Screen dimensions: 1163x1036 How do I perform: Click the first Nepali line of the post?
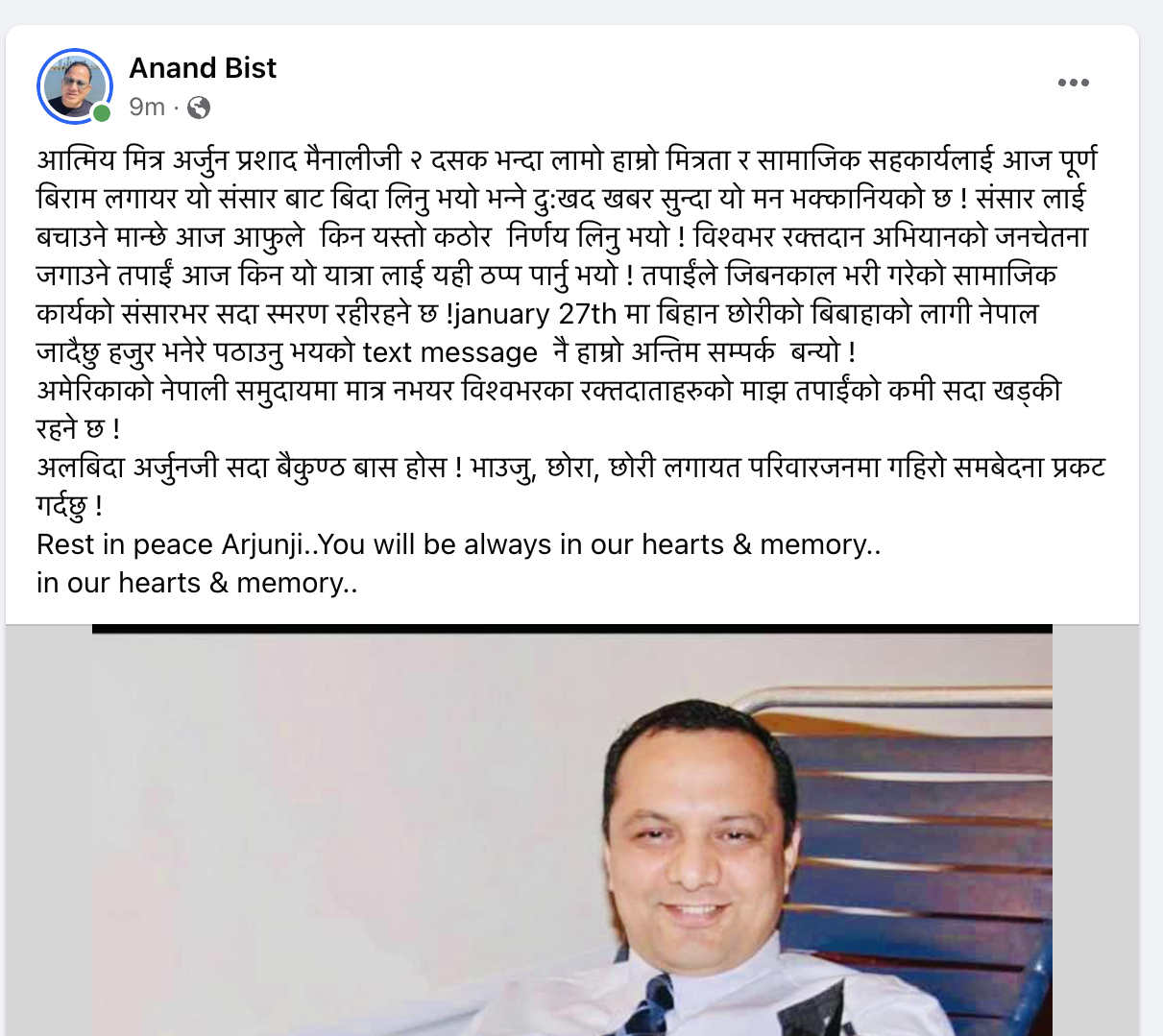tap(567, 160)
